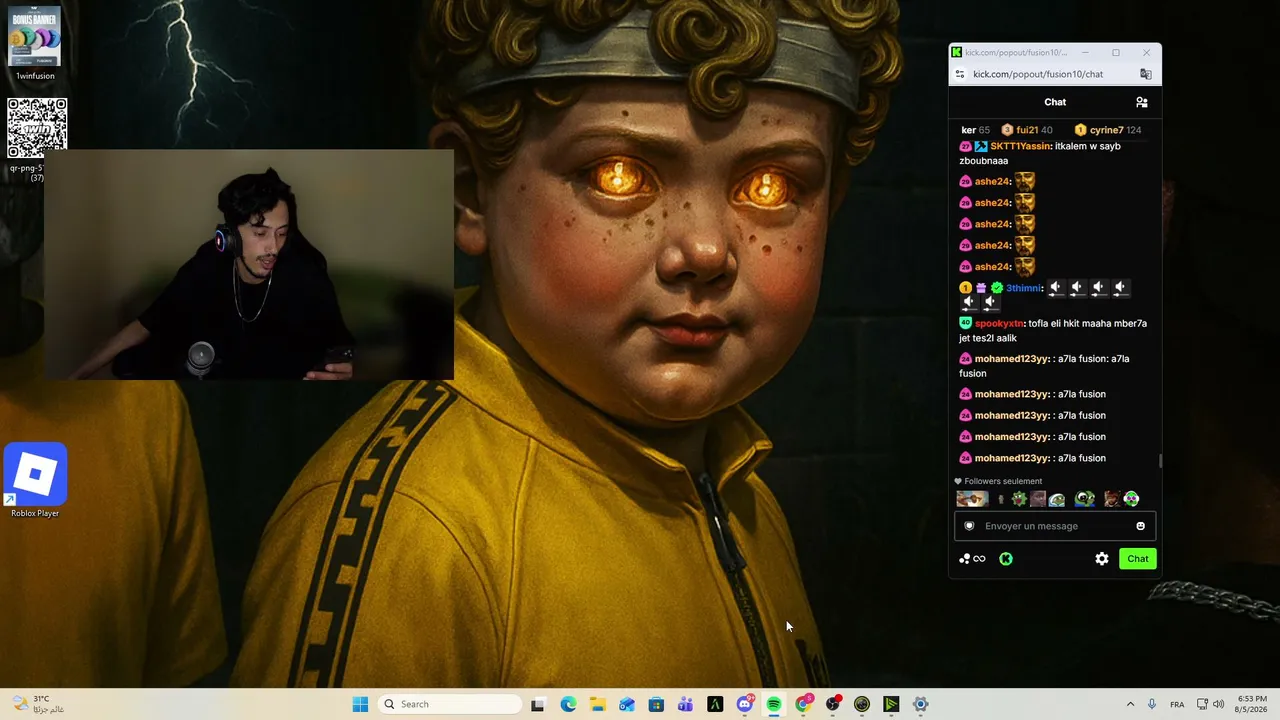
Task: Focus the 'Envoyer un message' input field
Action: click(1055, 526)
